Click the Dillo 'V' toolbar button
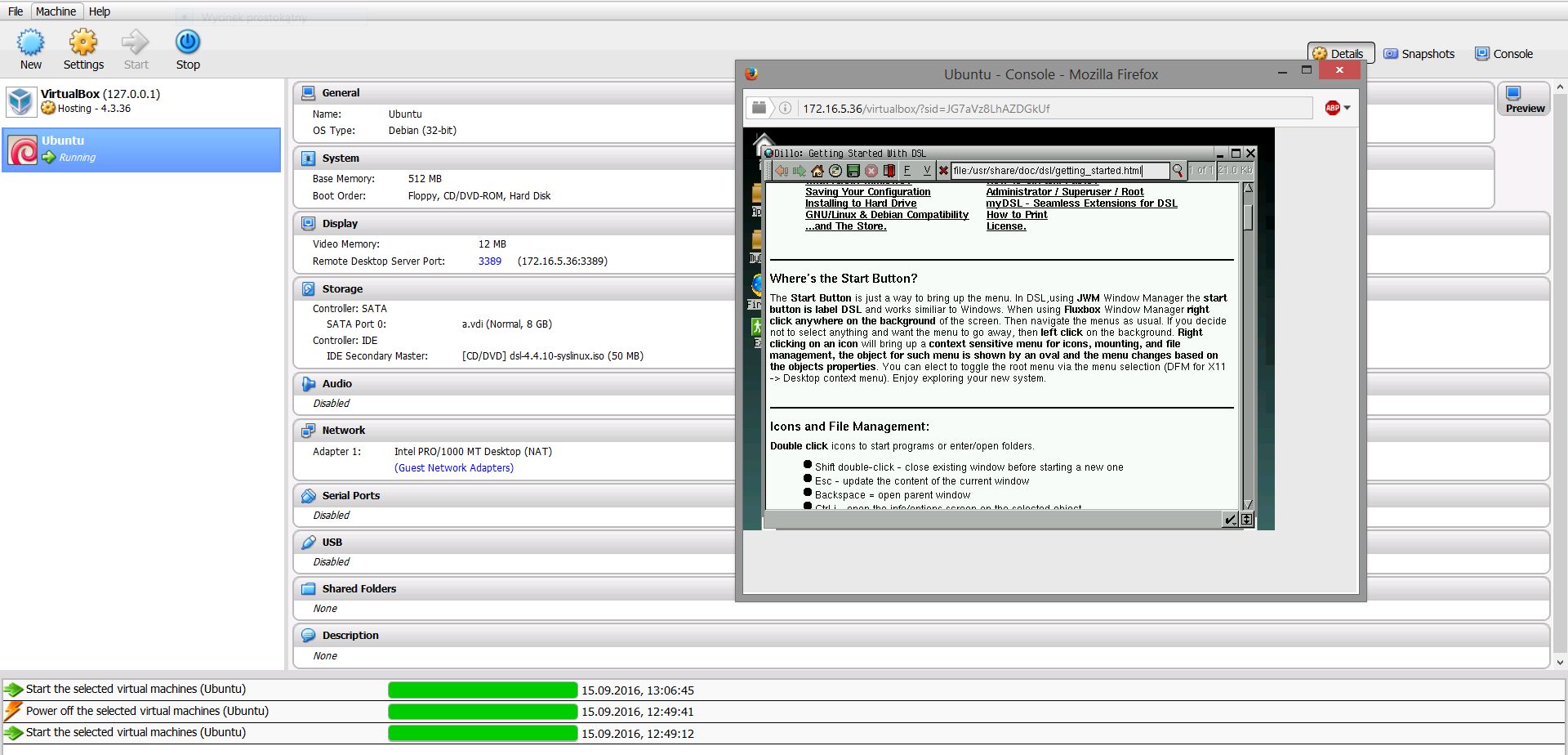This screenshot has height=755, width=1568. (x=925, y=171)
